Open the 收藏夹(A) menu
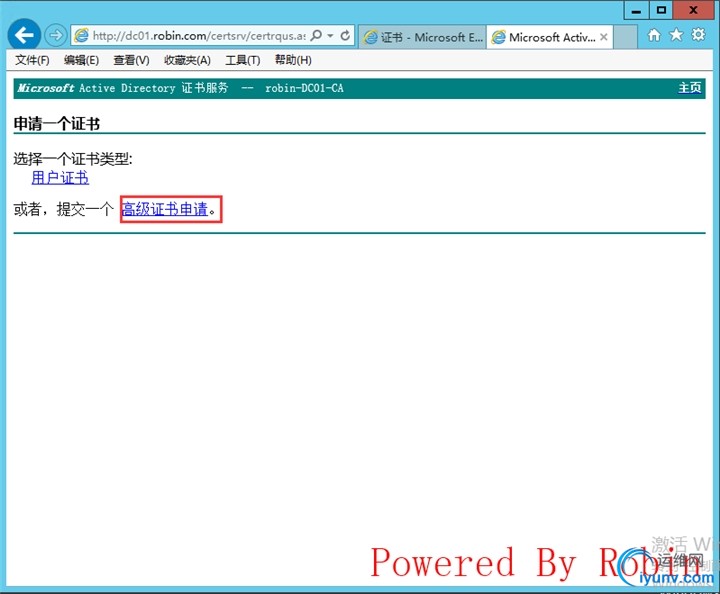The height and width of the screenshot is (594, 720). tap(187, 60)
